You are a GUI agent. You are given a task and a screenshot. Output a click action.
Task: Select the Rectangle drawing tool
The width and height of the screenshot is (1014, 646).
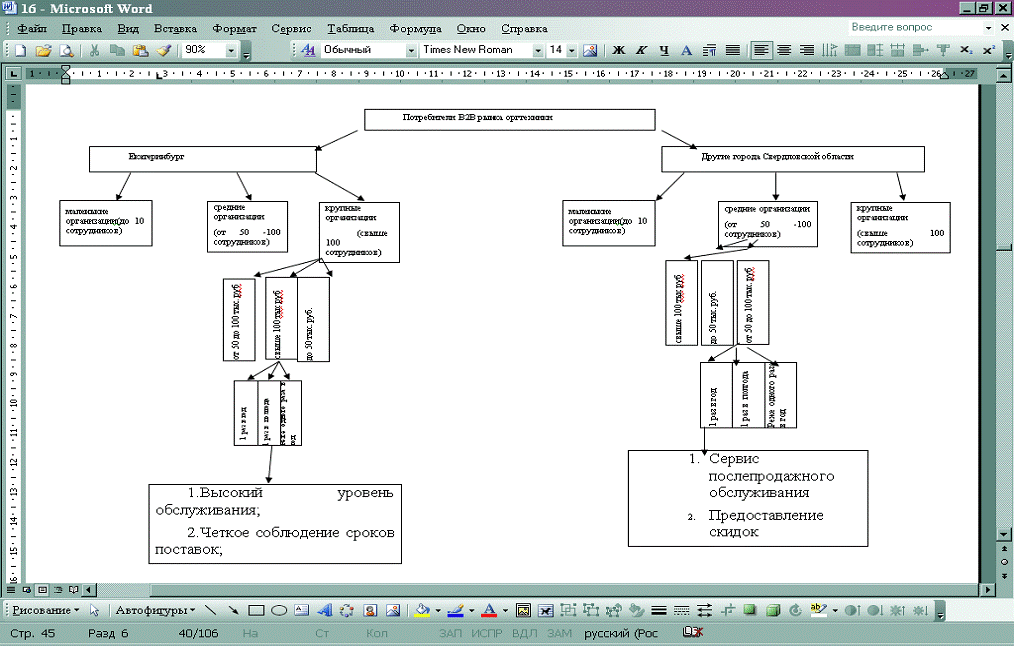click(256, 610)
